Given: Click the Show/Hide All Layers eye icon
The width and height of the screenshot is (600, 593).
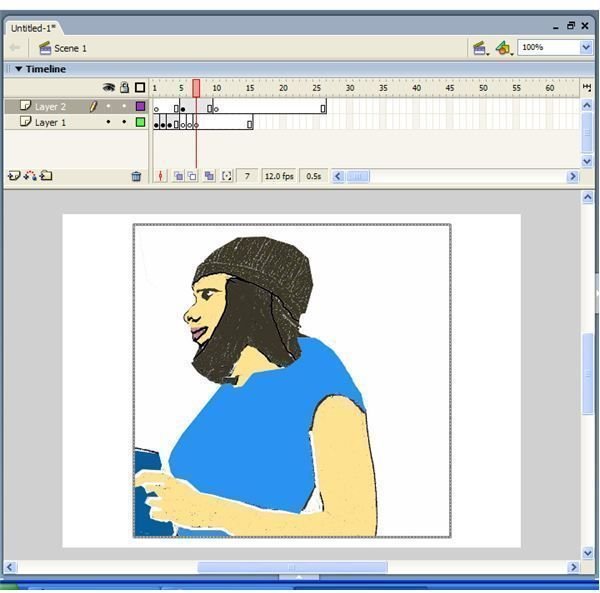Looking at the screenshot, I should [109, 88].
